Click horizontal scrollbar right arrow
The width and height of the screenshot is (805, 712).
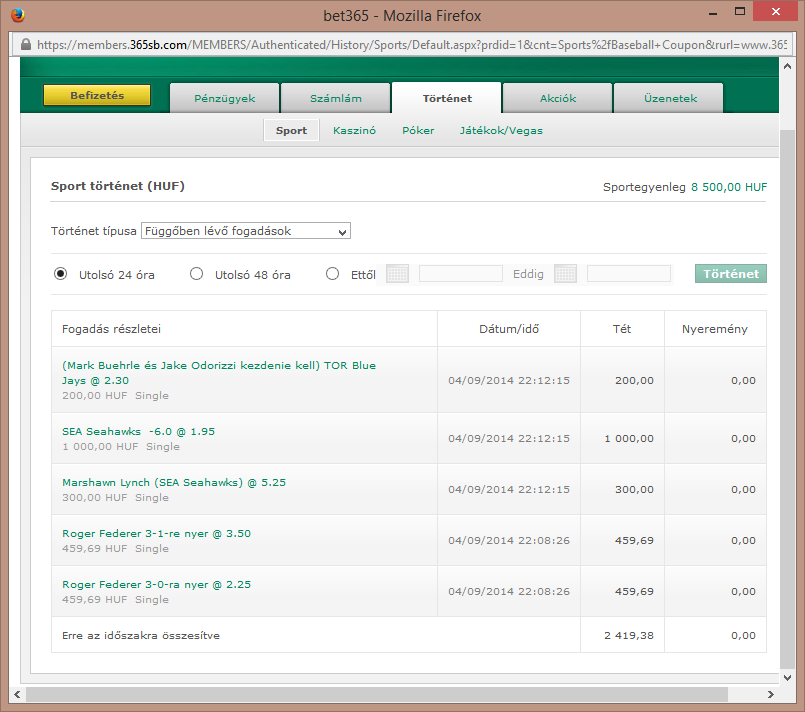771,695
